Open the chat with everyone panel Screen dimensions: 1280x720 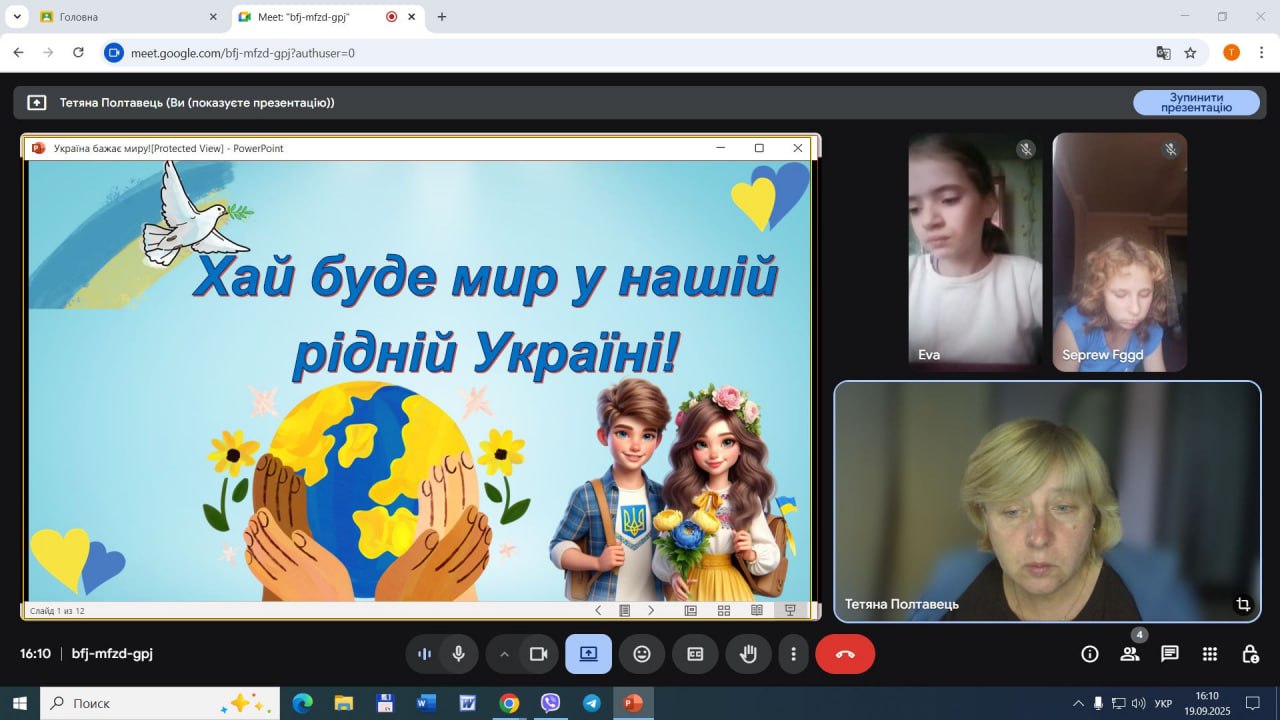1169,654
